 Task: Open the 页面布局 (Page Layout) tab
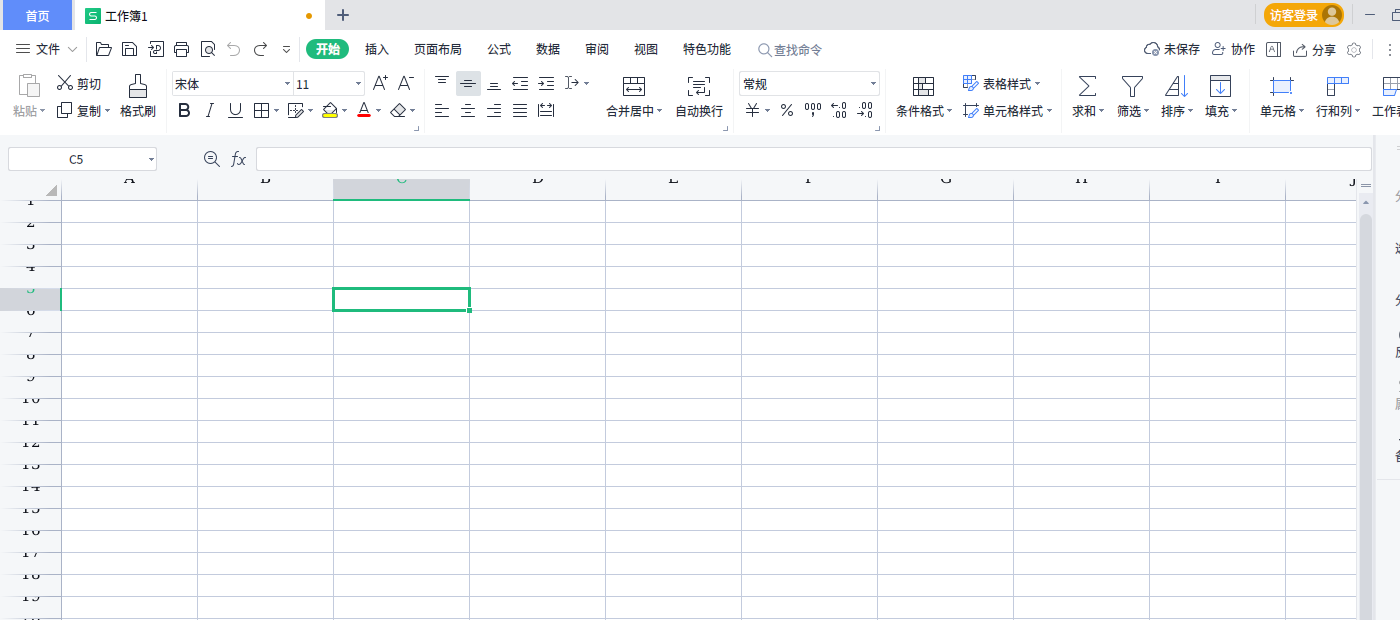coord(438,49)
